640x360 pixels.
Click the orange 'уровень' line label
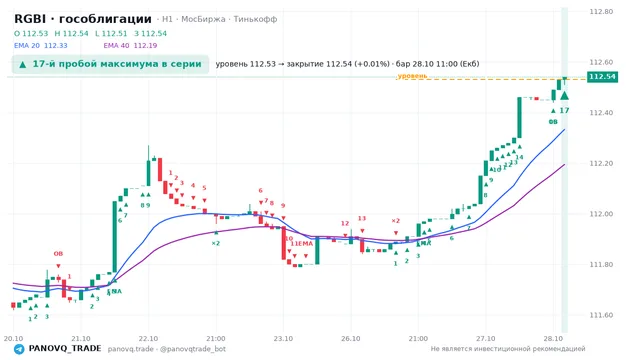412,76
